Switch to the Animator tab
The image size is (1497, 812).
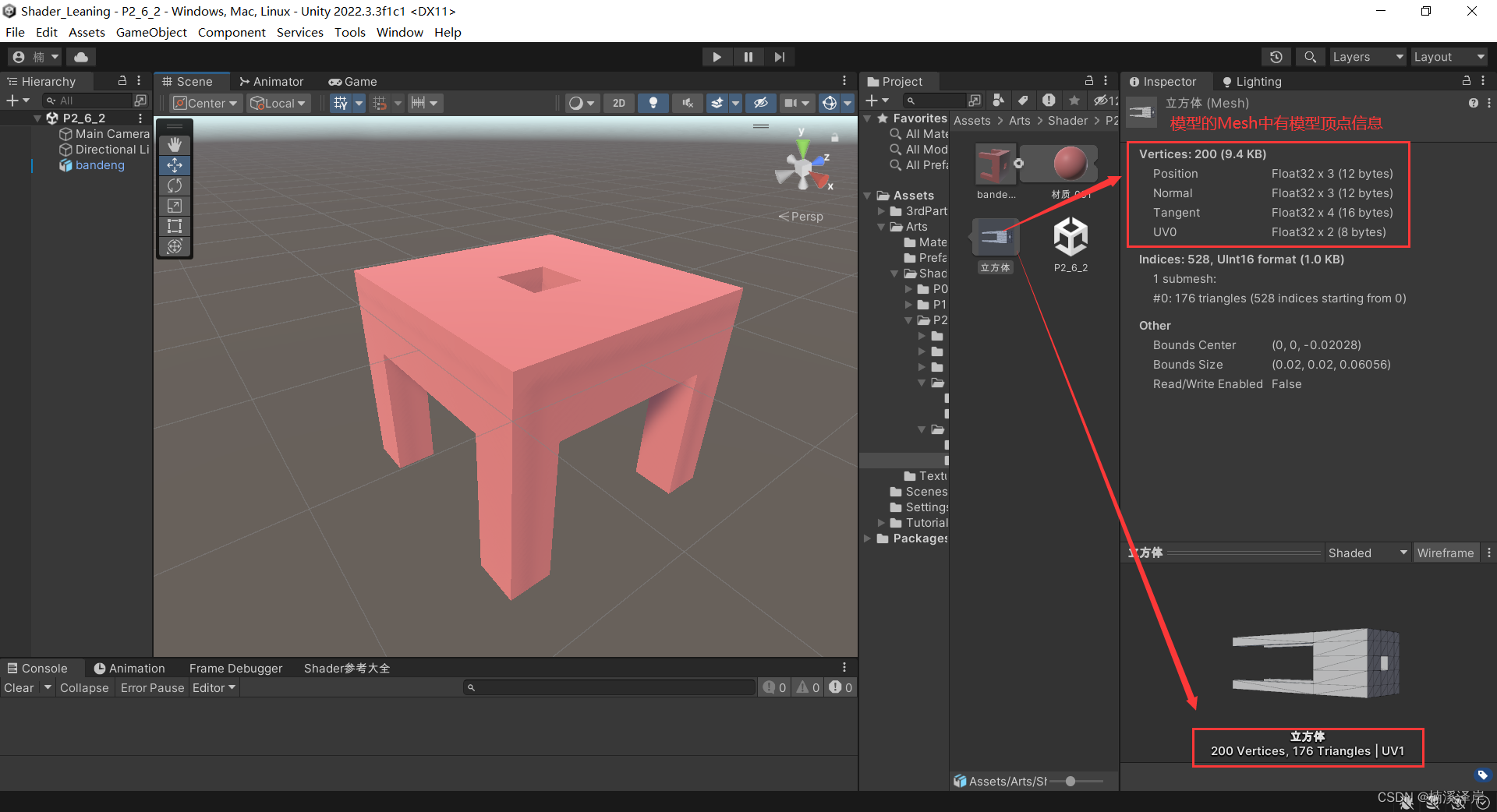[x=271, y=81]
